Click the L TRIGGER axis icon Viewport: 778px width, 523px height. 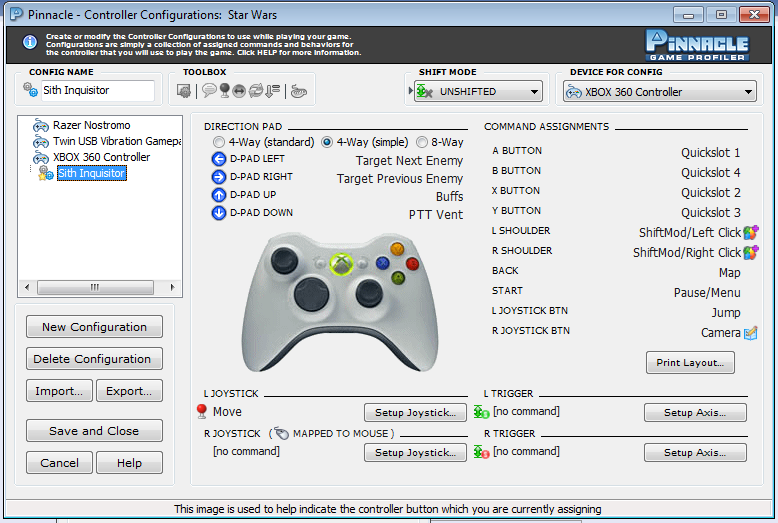click(481, 411)
